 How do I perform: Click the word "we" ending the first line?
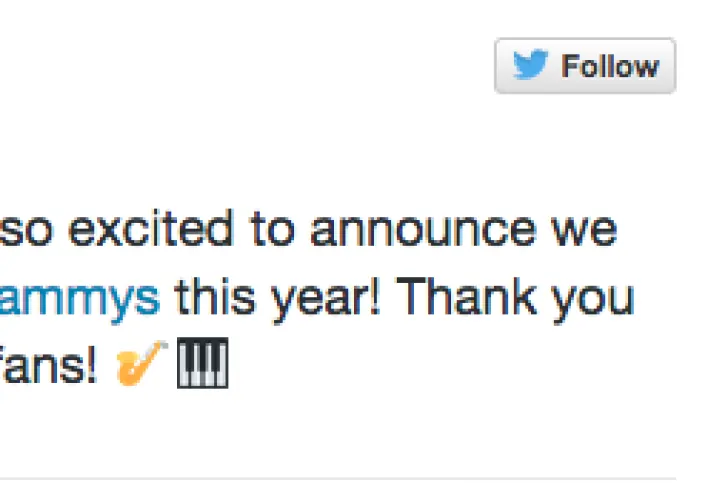(x=583, y=231)
